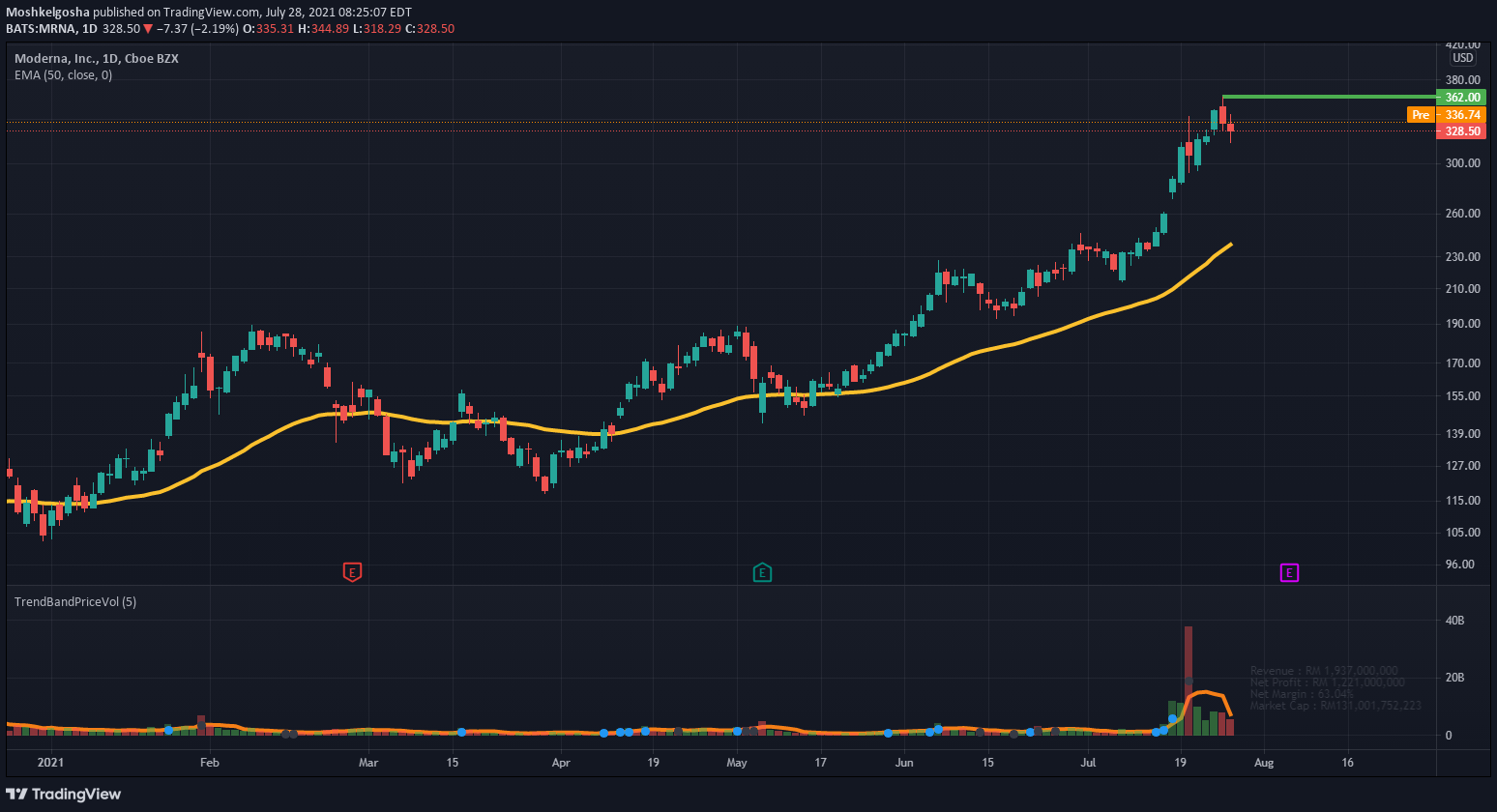Click the Market Cap : RM131,001,752,223 text

click(1336, 706)
